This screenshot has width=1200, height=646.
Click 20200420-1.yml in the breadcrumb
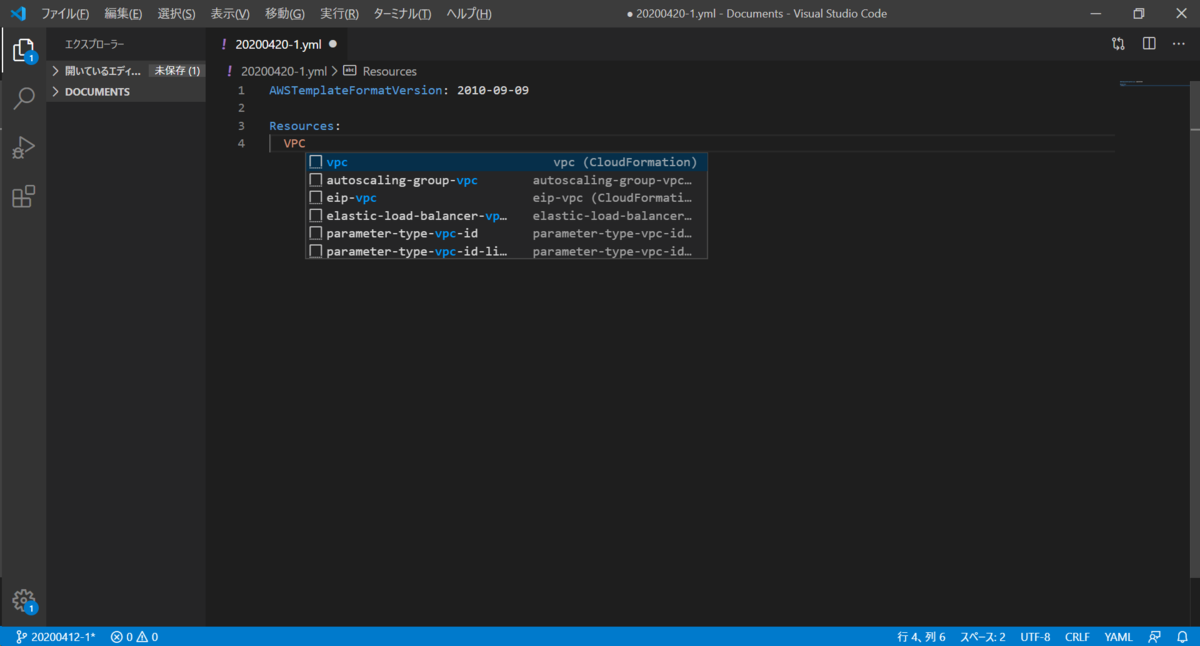click(x=284, y=71)
